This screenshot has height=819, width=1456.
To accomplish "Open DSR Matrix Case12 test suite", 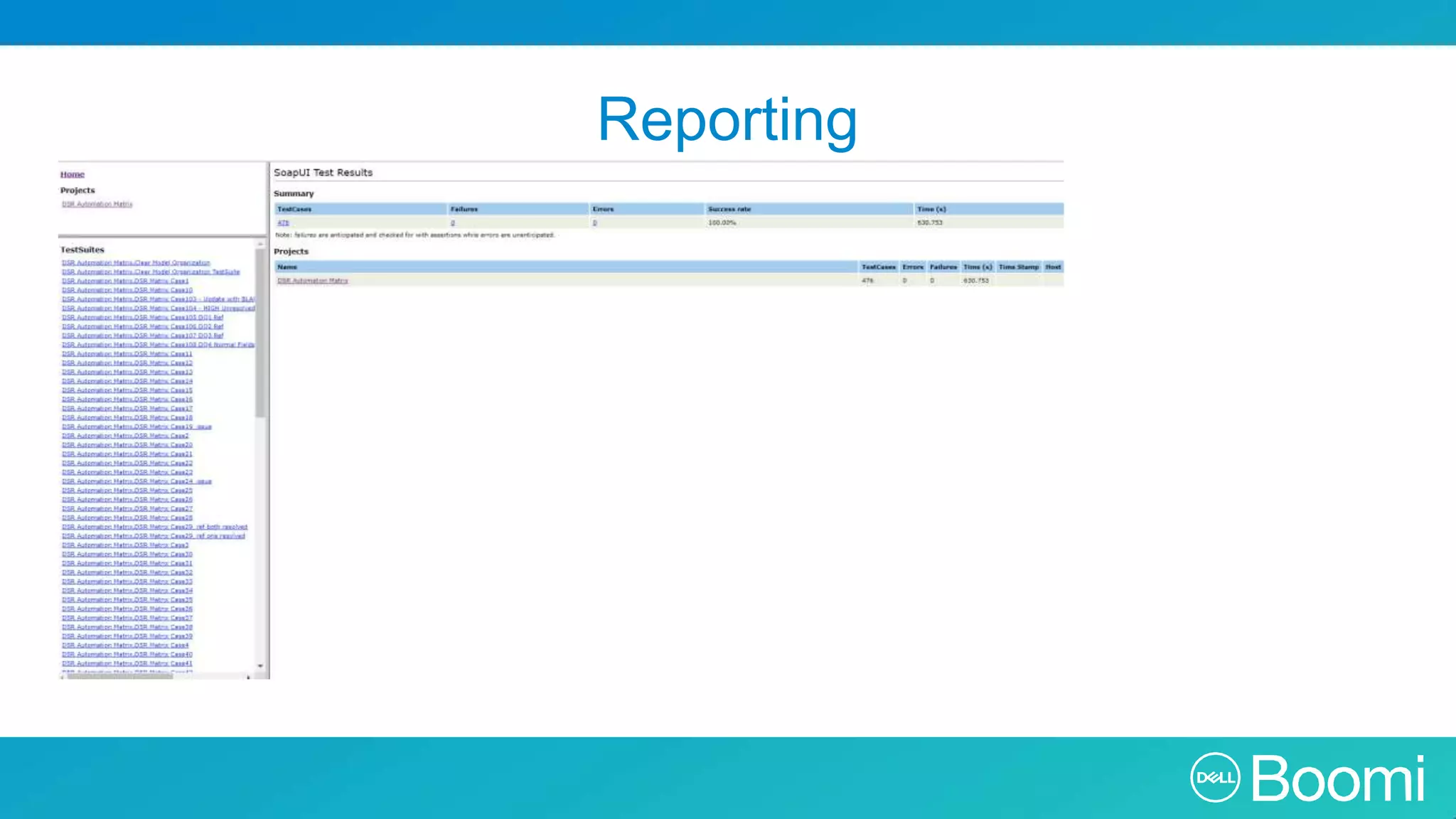I will click(x=127, y=363).
